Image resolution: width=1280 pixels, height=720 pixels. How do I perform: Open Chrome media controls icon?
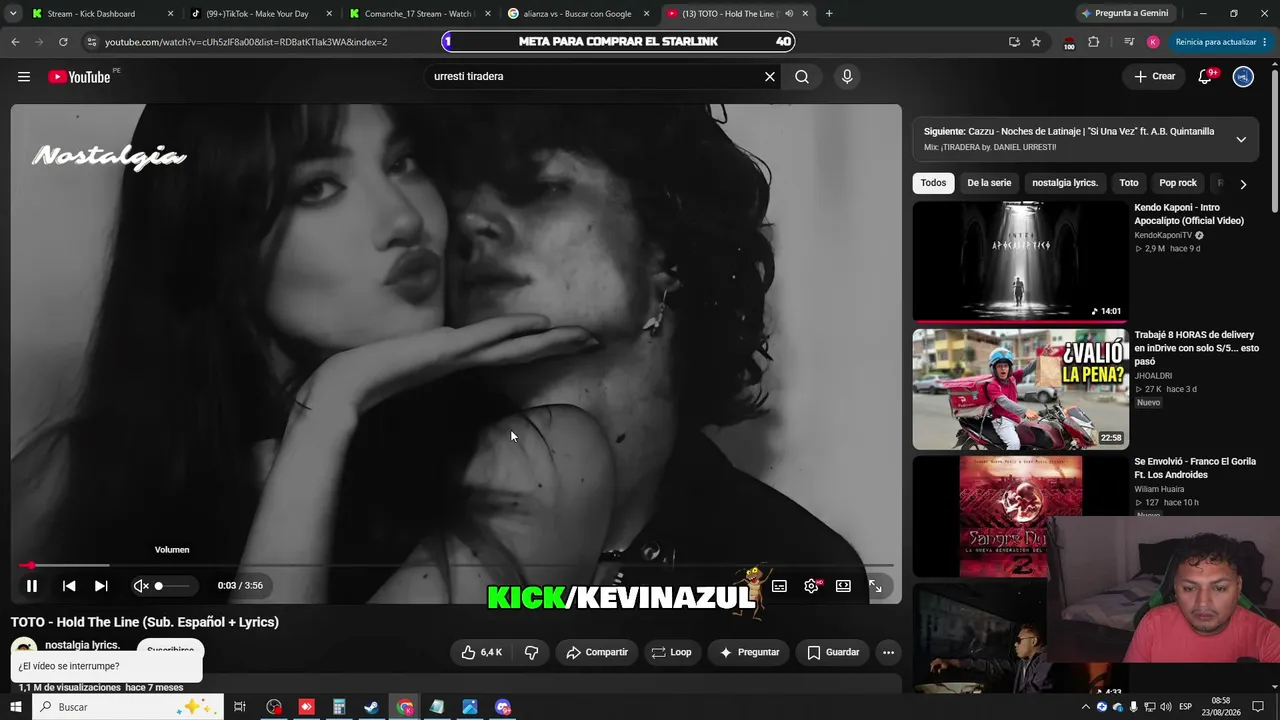point(1129,42)
